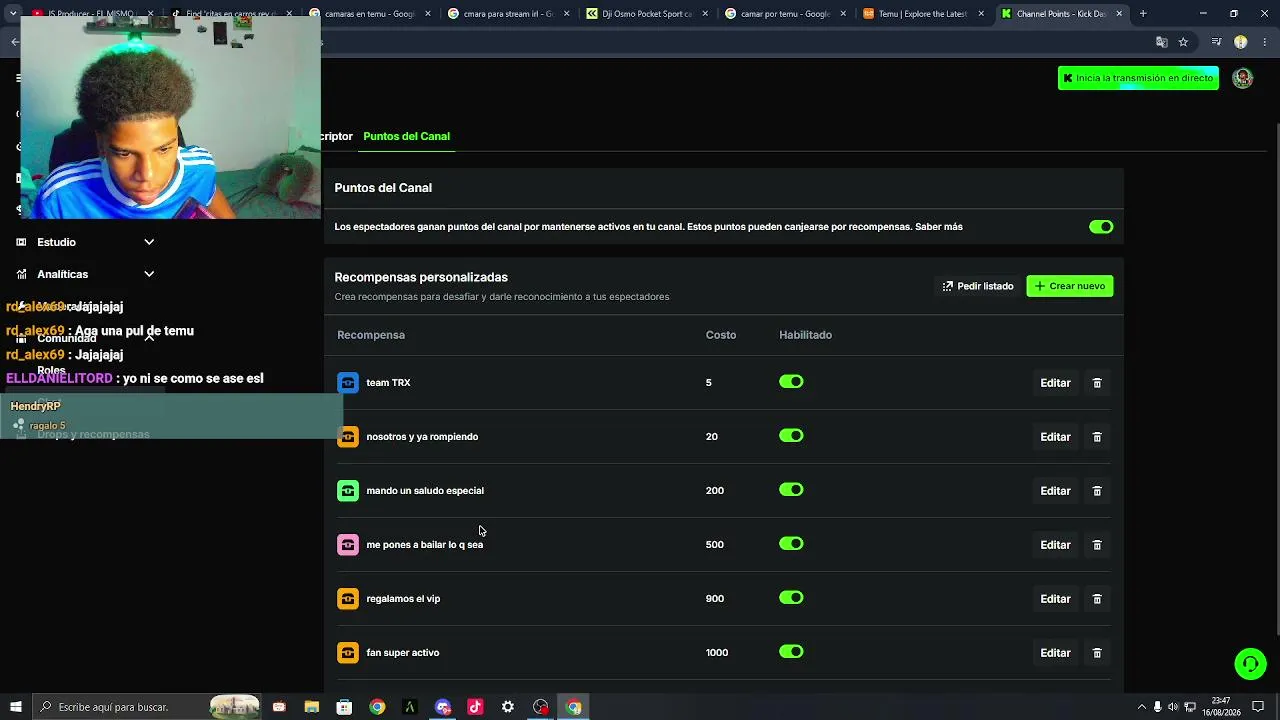Open the taskbar clock showing 23:47
The width and height of the screenshot is (1280, 720).
(1221, 707)
